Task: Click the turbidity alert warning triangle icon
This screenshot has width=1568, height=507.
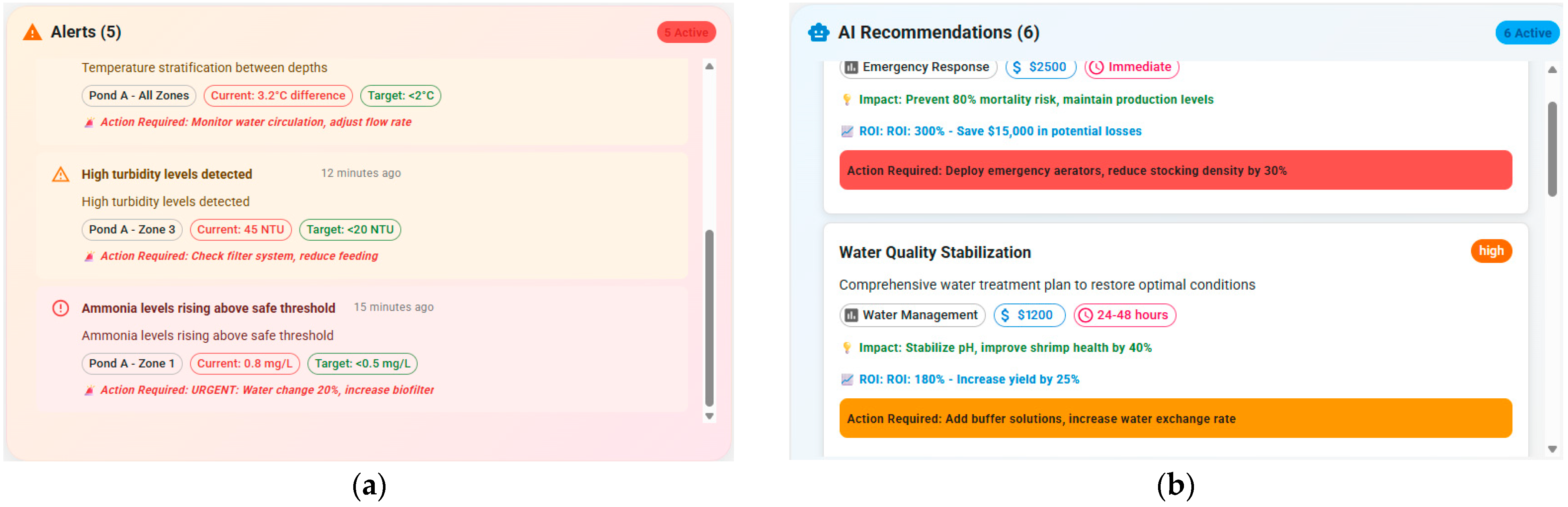Action: pyautogui.click(x=61, y=175)
